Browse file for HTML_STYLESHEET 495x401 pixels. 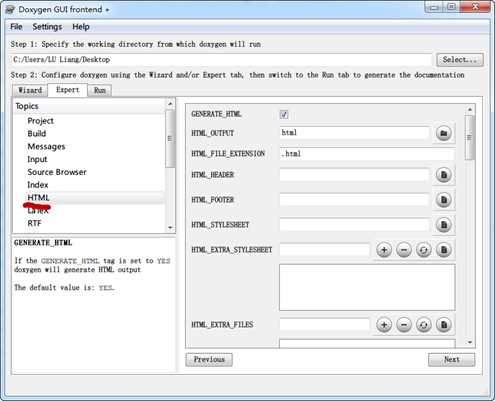coord(443,225)
